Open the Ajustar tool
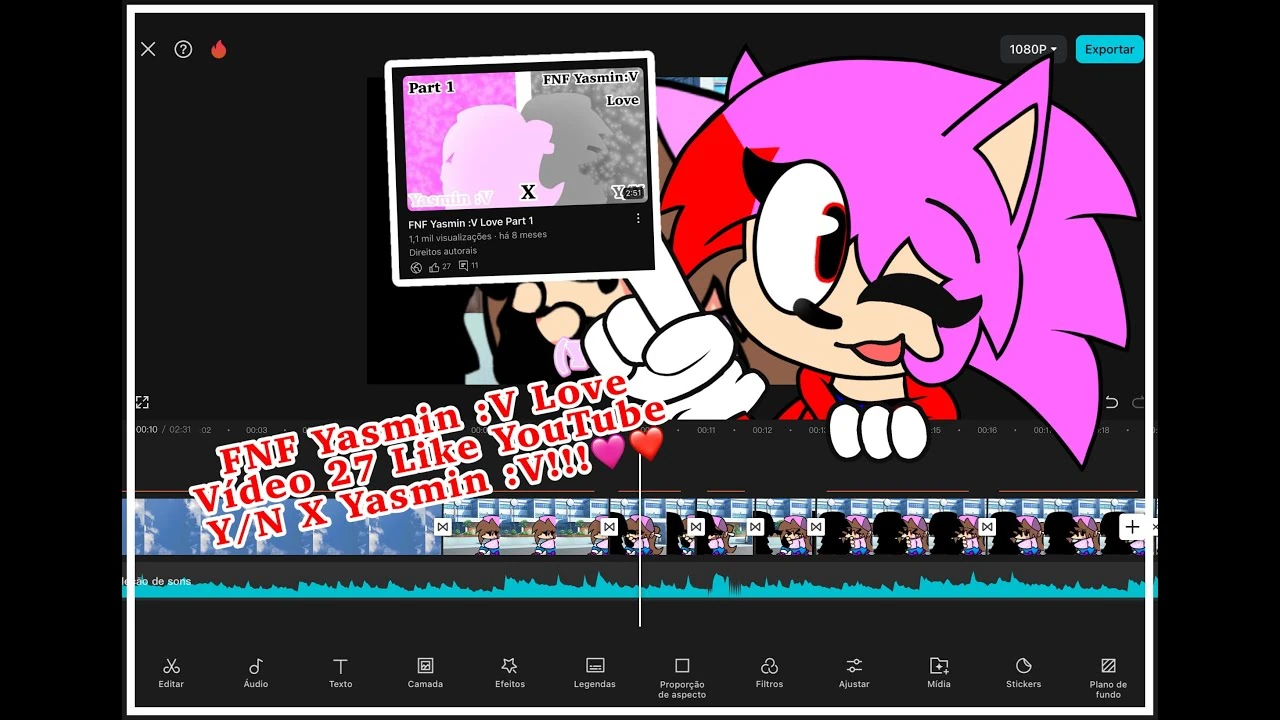1280x720 pixels. pos(854,672)
